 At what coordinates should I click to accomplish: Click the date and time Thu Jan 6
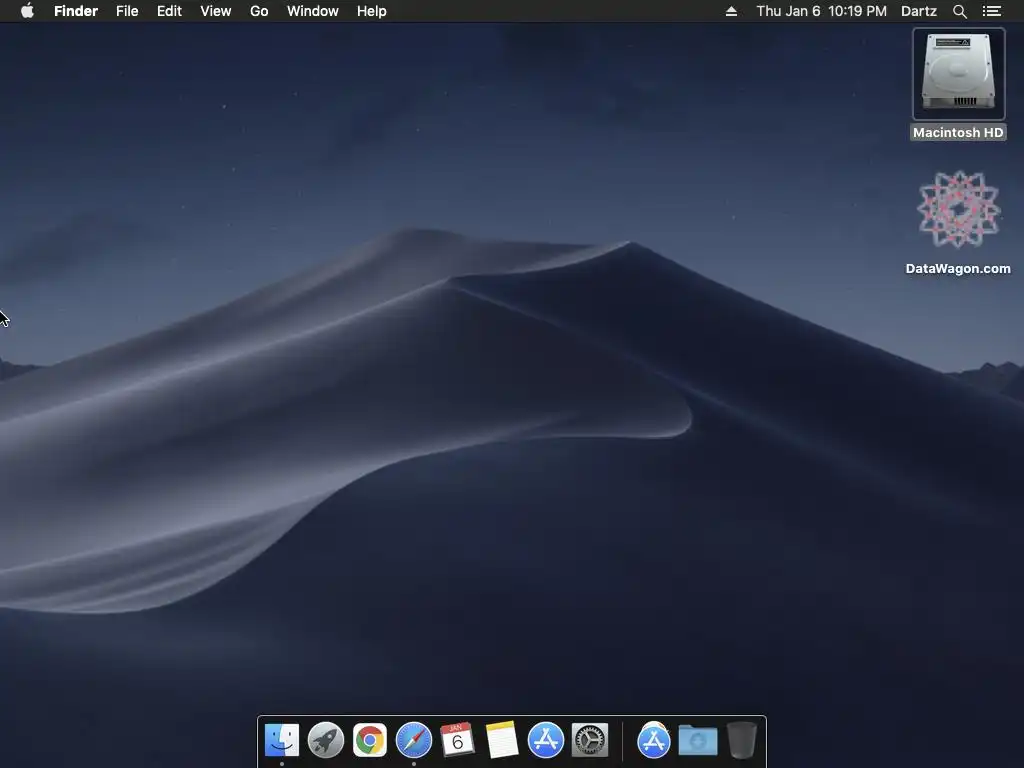point(822,11)
